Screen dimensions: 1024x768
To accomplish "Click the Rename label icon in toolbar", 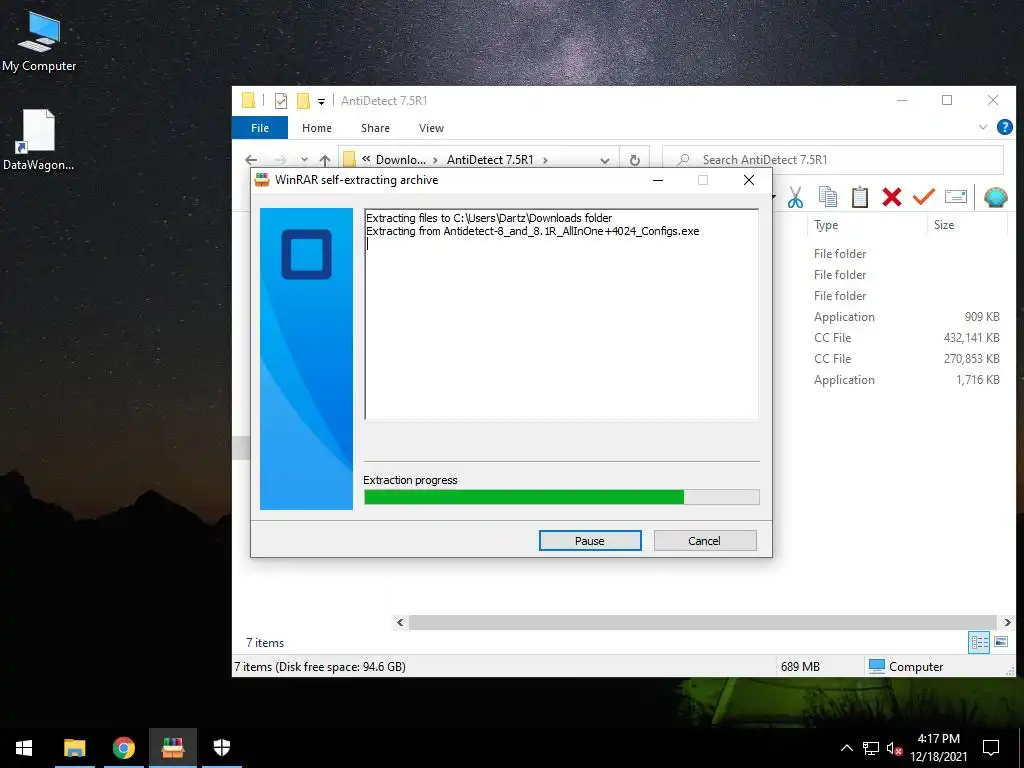I will 955,196.
